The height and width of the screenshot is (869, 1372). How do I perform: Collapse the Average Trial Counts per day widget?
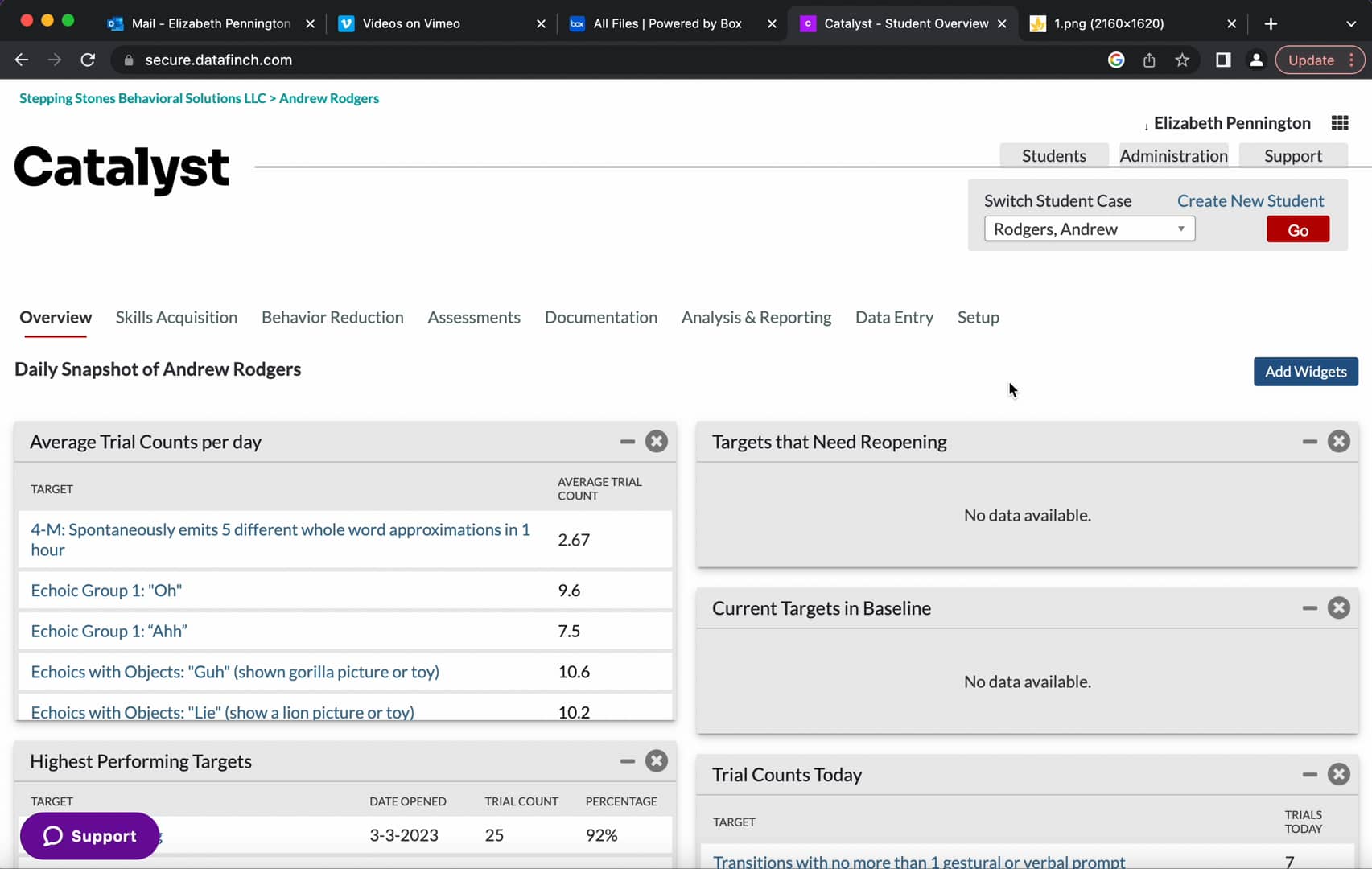[x=627, y=441]
